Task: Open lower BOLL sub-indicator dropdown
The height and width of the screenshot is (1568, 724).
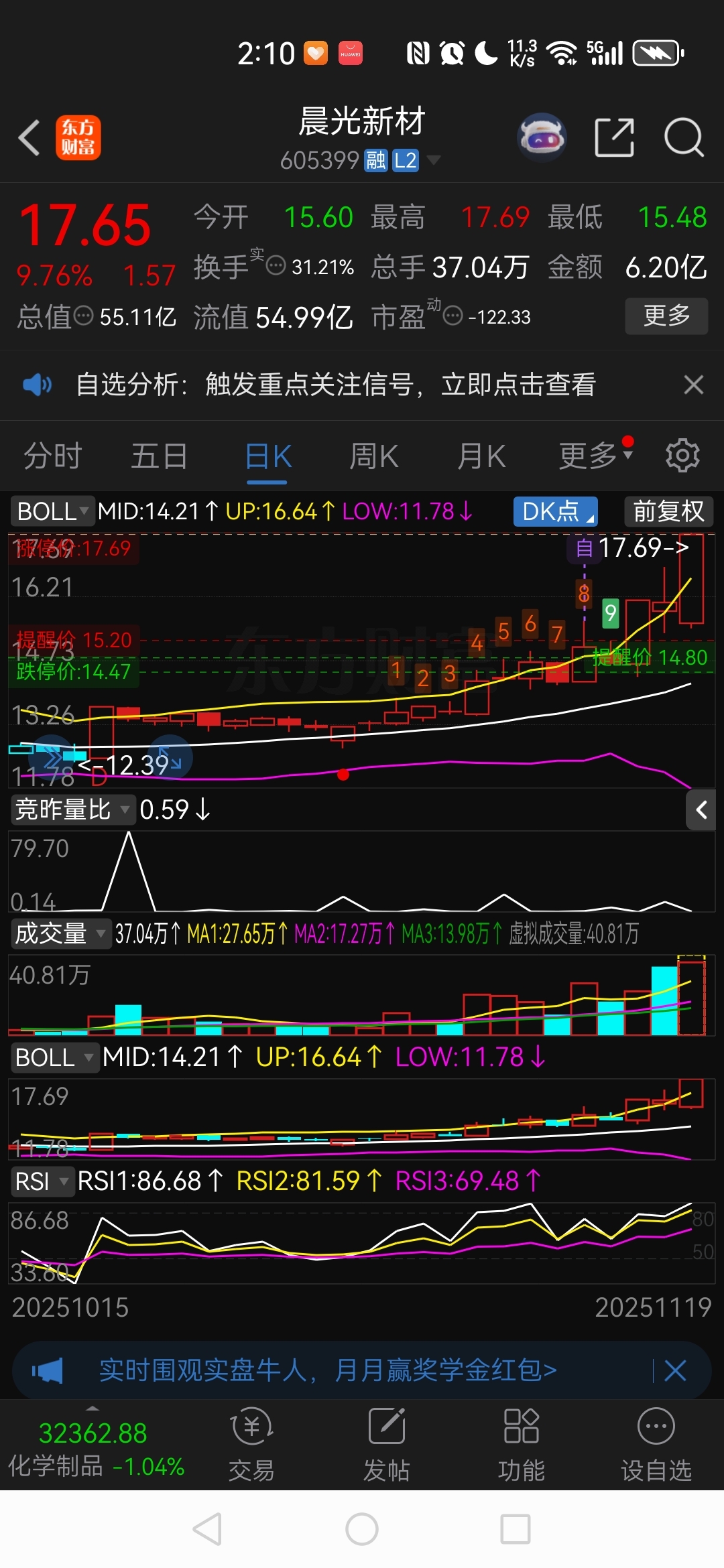Action: click(x=55, y=1057)
